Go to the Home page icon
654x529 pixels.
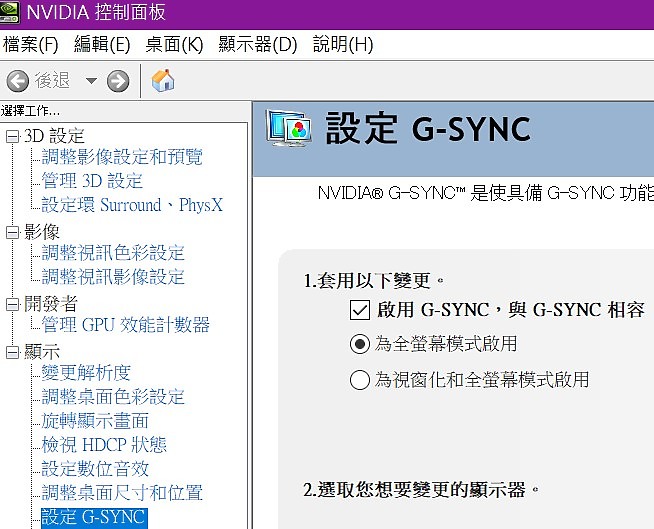[x=163, y=80]
